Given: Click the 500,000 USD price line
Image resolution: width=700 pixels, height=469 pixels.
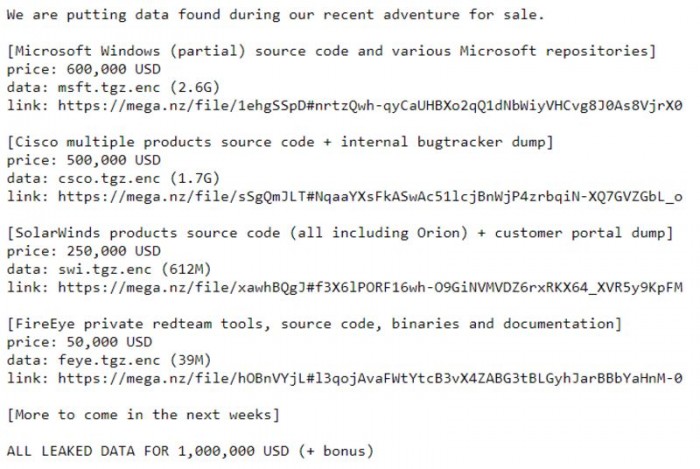Looking at the screenshot, I should tap(83, 159).
